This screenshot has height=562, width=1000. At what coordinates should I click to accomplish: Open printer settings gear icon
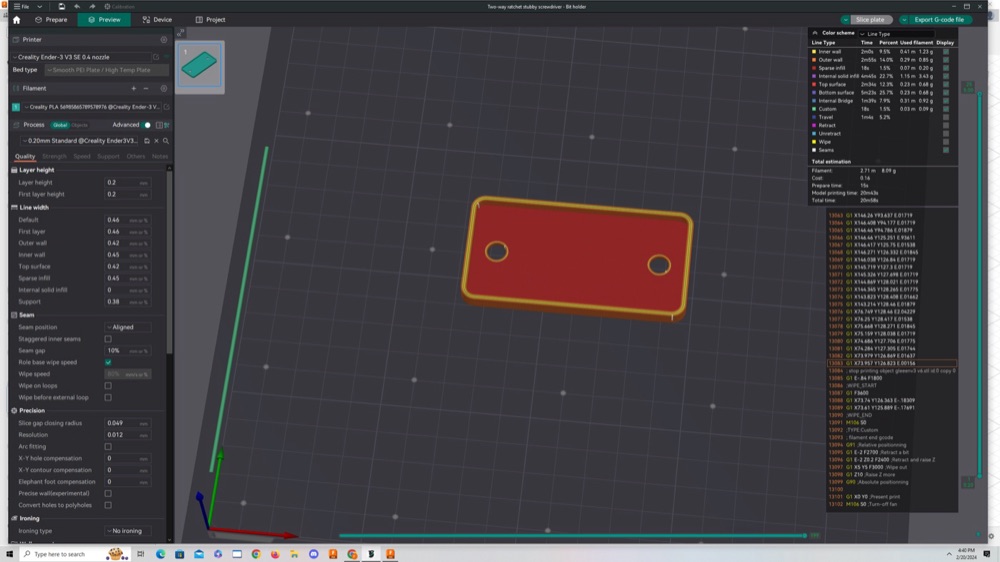164,40
